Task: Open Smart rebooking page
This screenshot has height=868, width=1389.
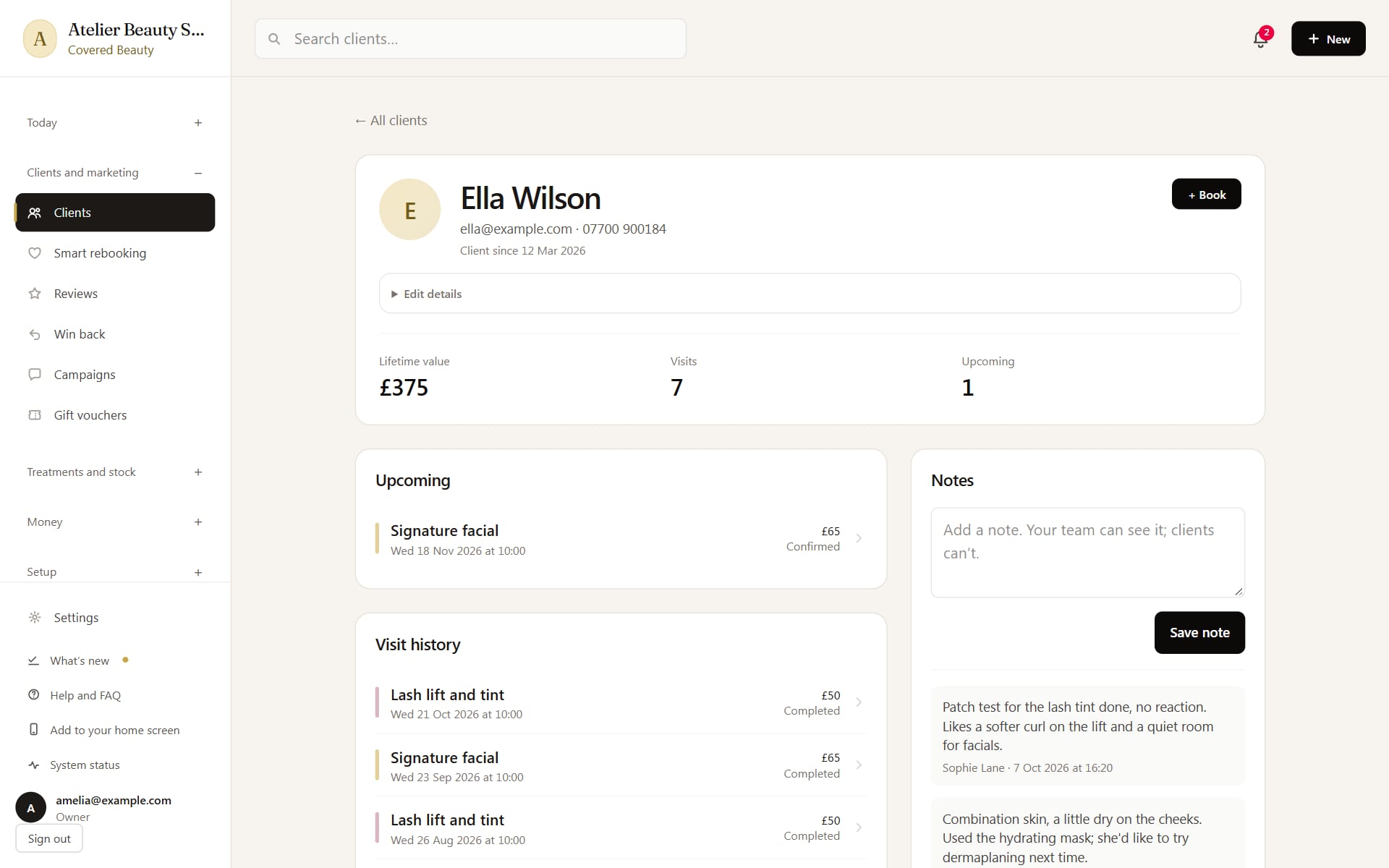Action: tap(115, 253)
